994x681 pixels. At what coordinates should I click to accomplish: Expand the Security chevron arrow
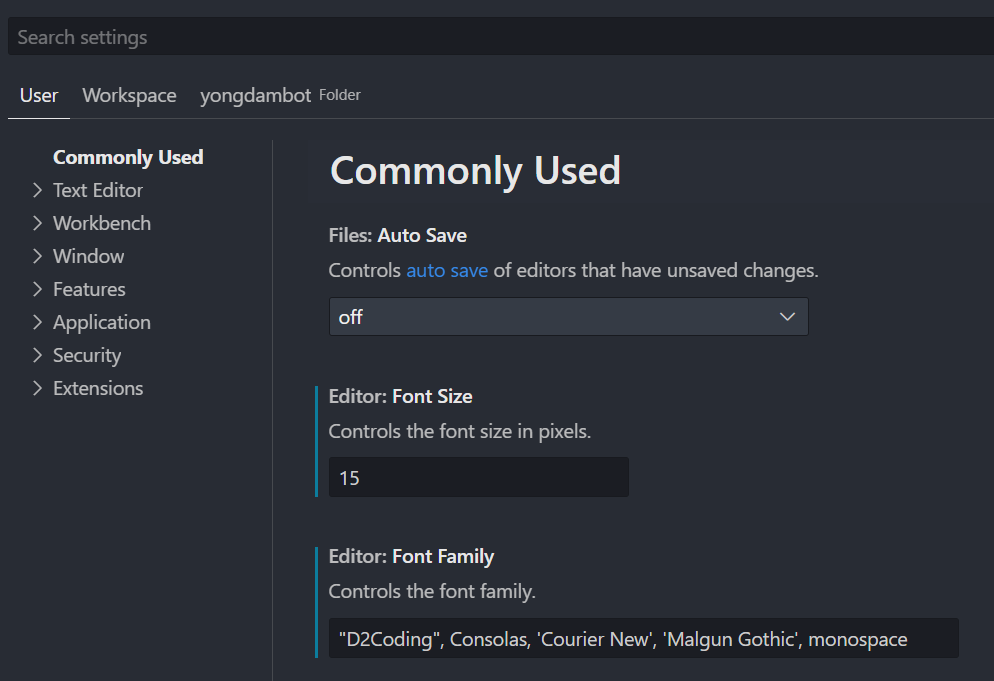37,355
